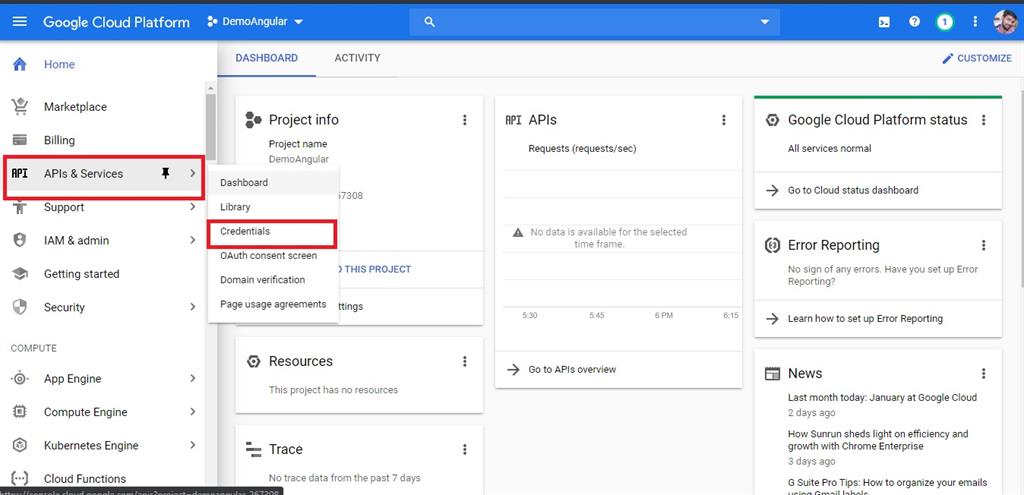This screenshot has width=1024, height=495.
Task: Open the hamburger navigation menu
Action: point(20,22)
